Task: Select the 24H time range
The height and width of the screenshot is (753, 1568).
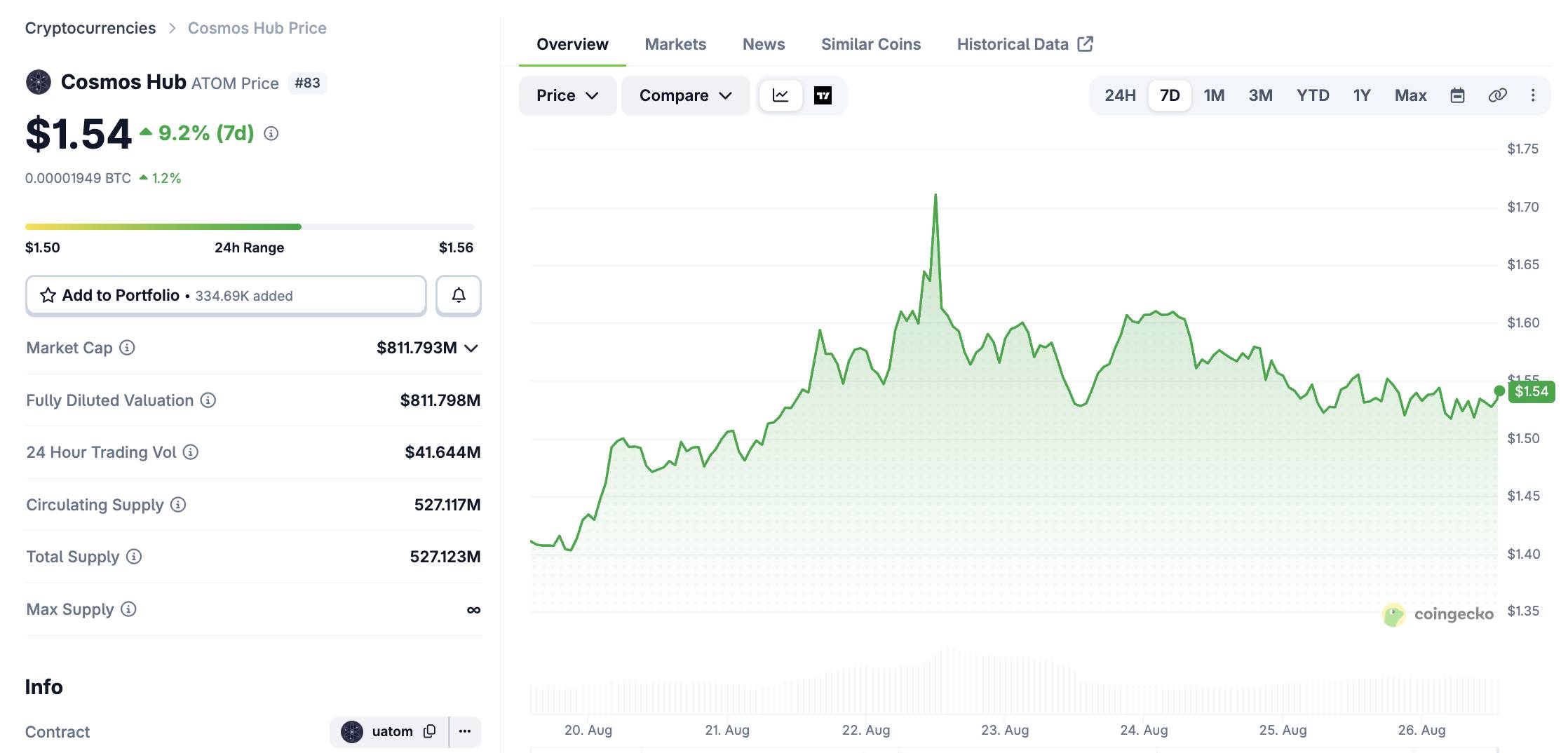Action: coord(1120,95)
